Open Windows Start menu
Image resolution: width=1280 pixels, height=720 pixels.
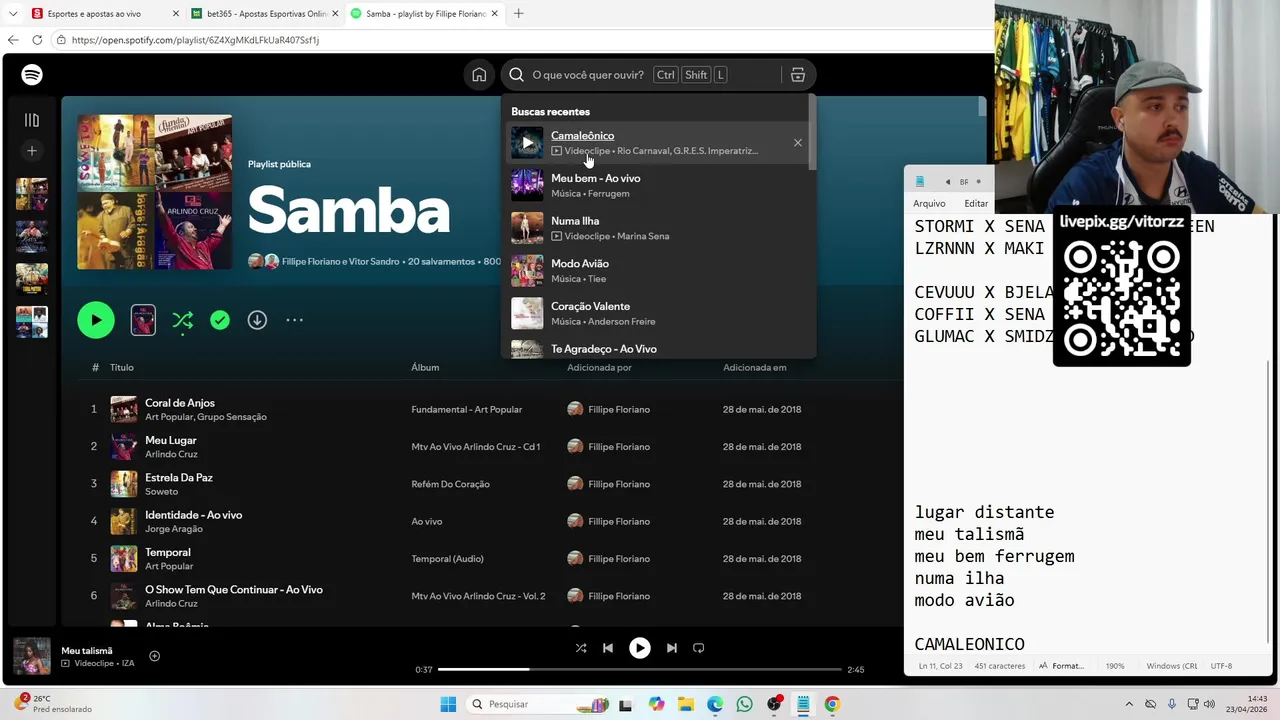(x=449, y=704)
